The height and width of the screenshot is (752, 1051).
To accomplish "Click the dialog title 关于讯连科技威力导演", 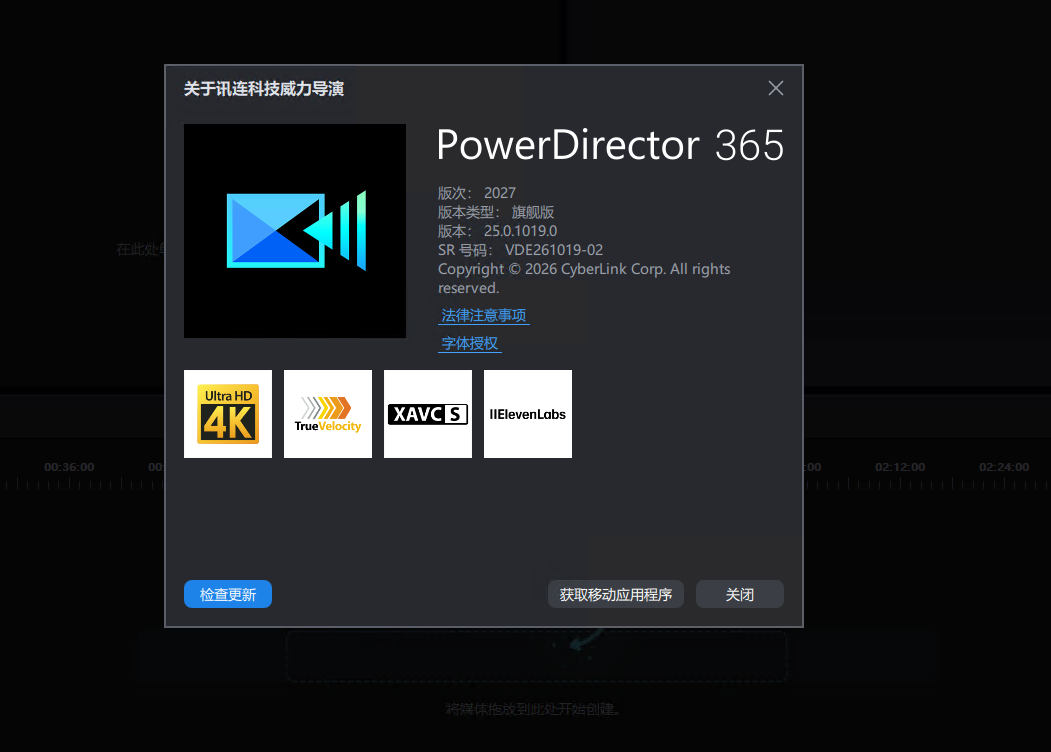I will [264, 88].
